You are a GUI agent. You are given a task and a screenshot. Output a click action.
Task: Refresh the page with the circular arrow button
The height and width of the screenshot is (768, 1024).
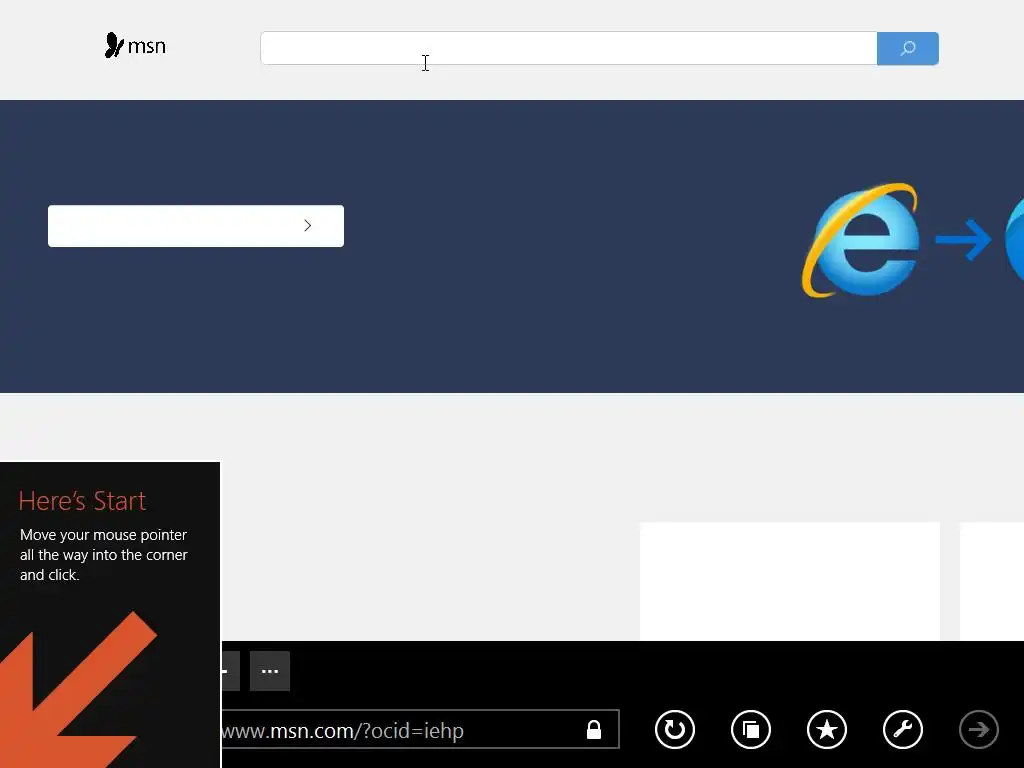point(675,729)
